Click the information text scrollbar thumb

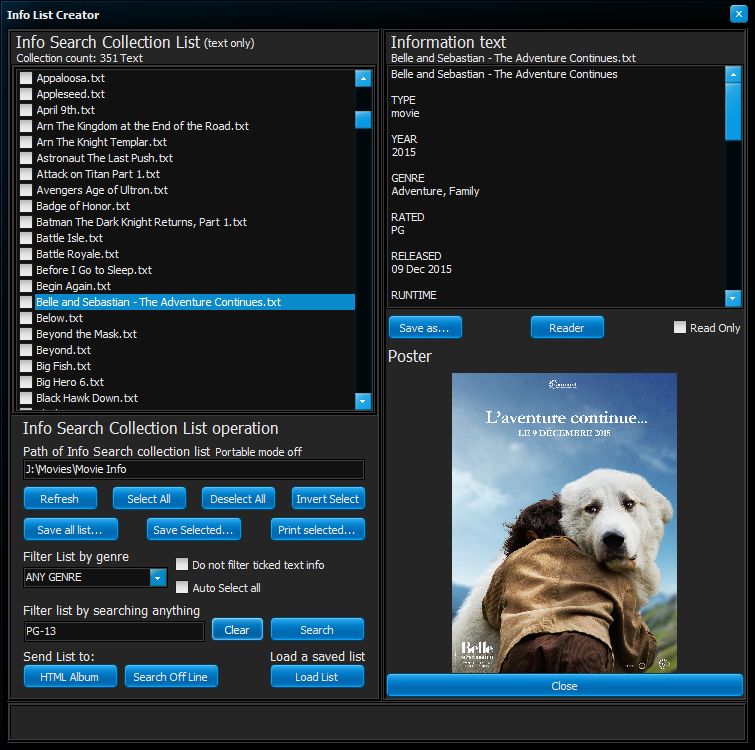(733, 112)
